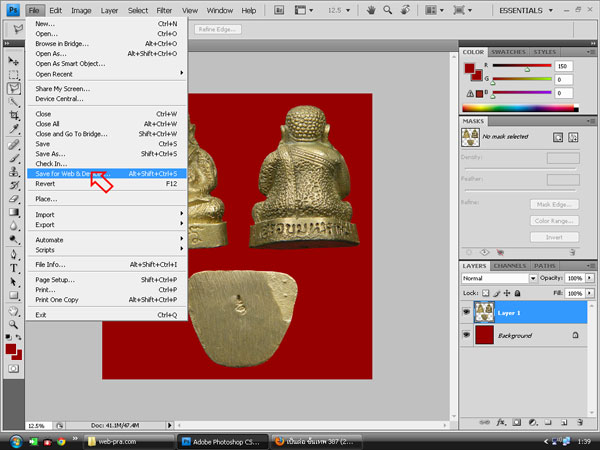Open the Fill slider arrow
Viewport: 600px width, 450px height.
[x=590, y=293]
